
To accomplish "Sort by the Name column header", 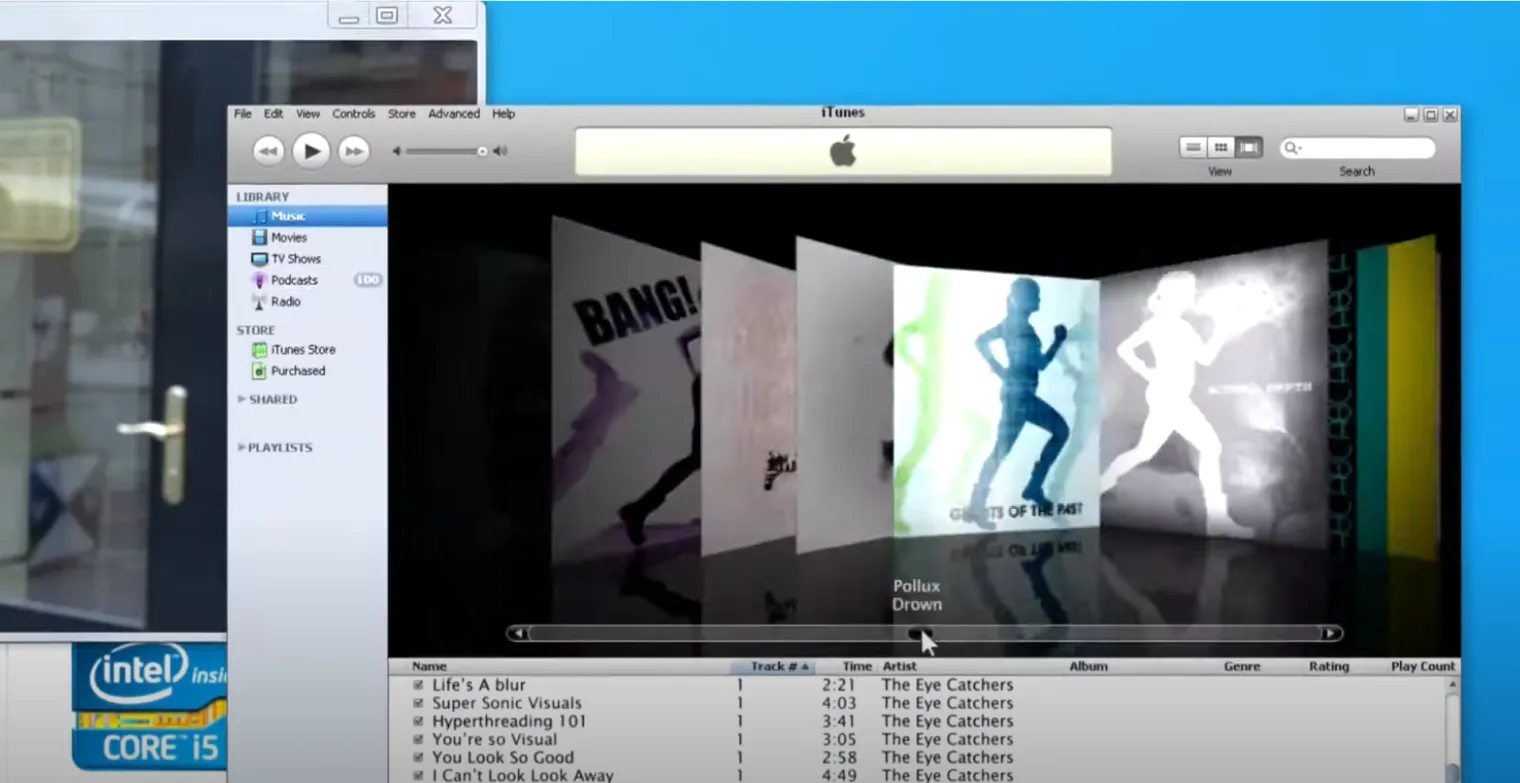I will coord(560,666).
